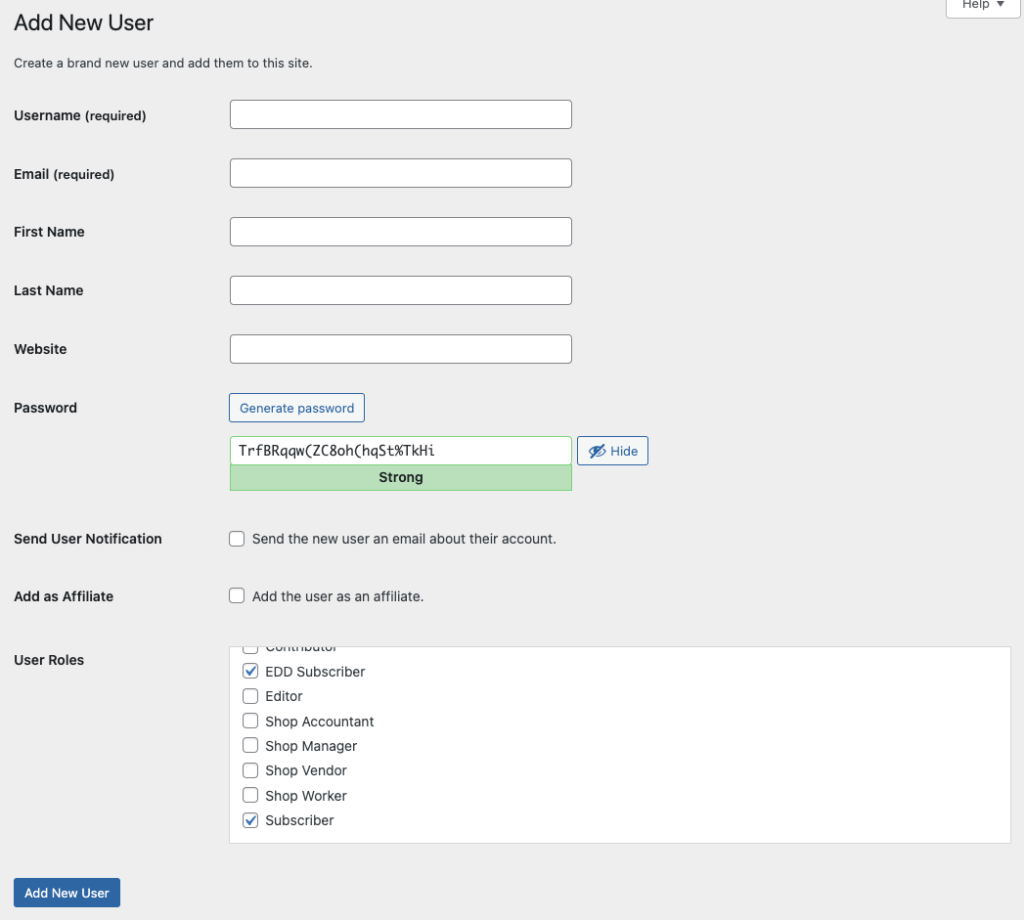Viewport: 1024px width, 920px height.
Task: Uncheck the EDD Subscriber role
Action: point(251,672)
